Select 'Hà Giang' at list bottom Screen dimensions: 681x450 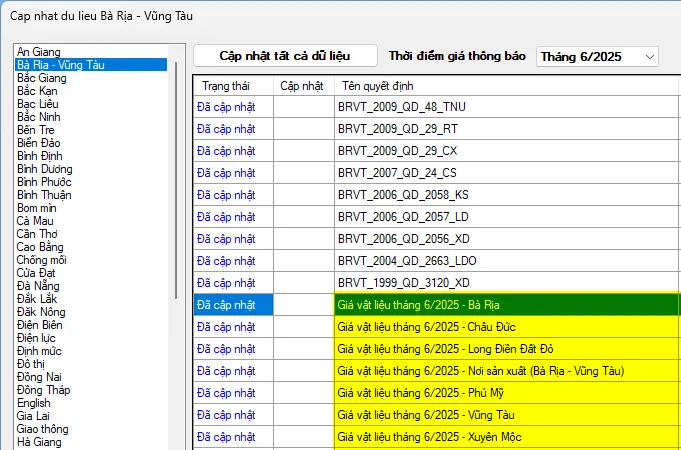click(38, 442)
